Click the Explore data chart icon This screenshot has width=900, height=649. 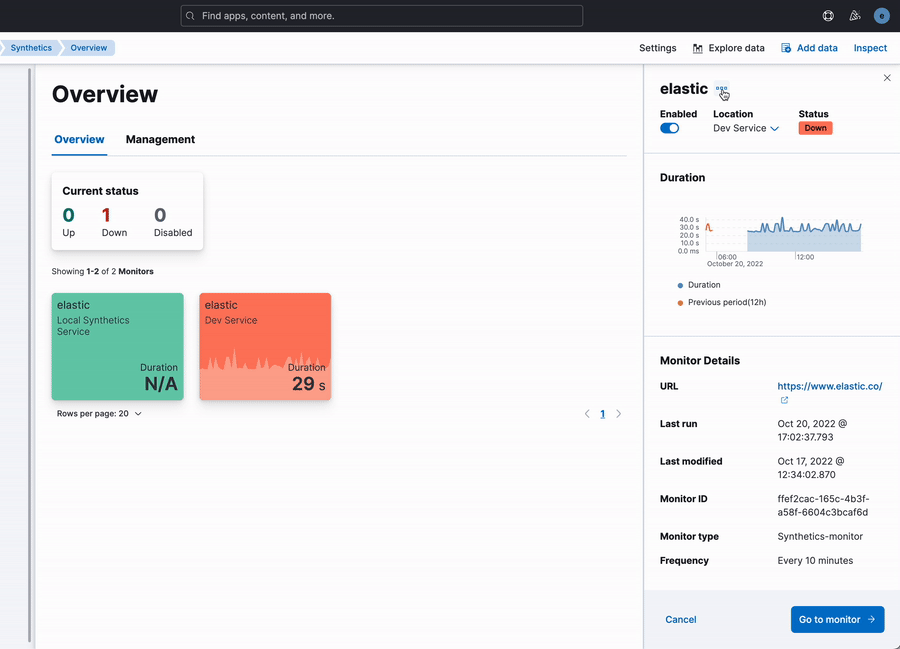tap(697, 48)
